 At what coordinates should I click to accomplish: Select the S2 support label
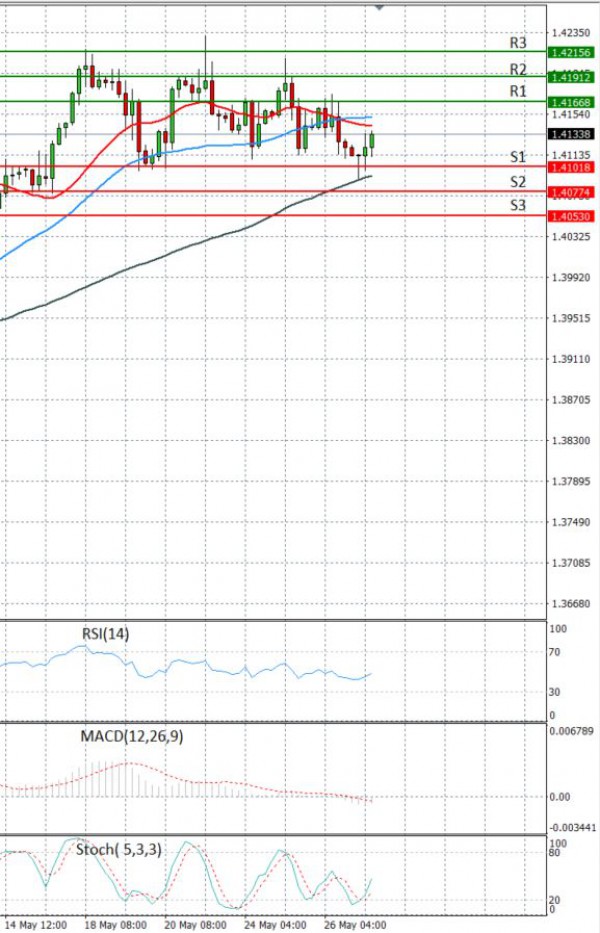518,182
